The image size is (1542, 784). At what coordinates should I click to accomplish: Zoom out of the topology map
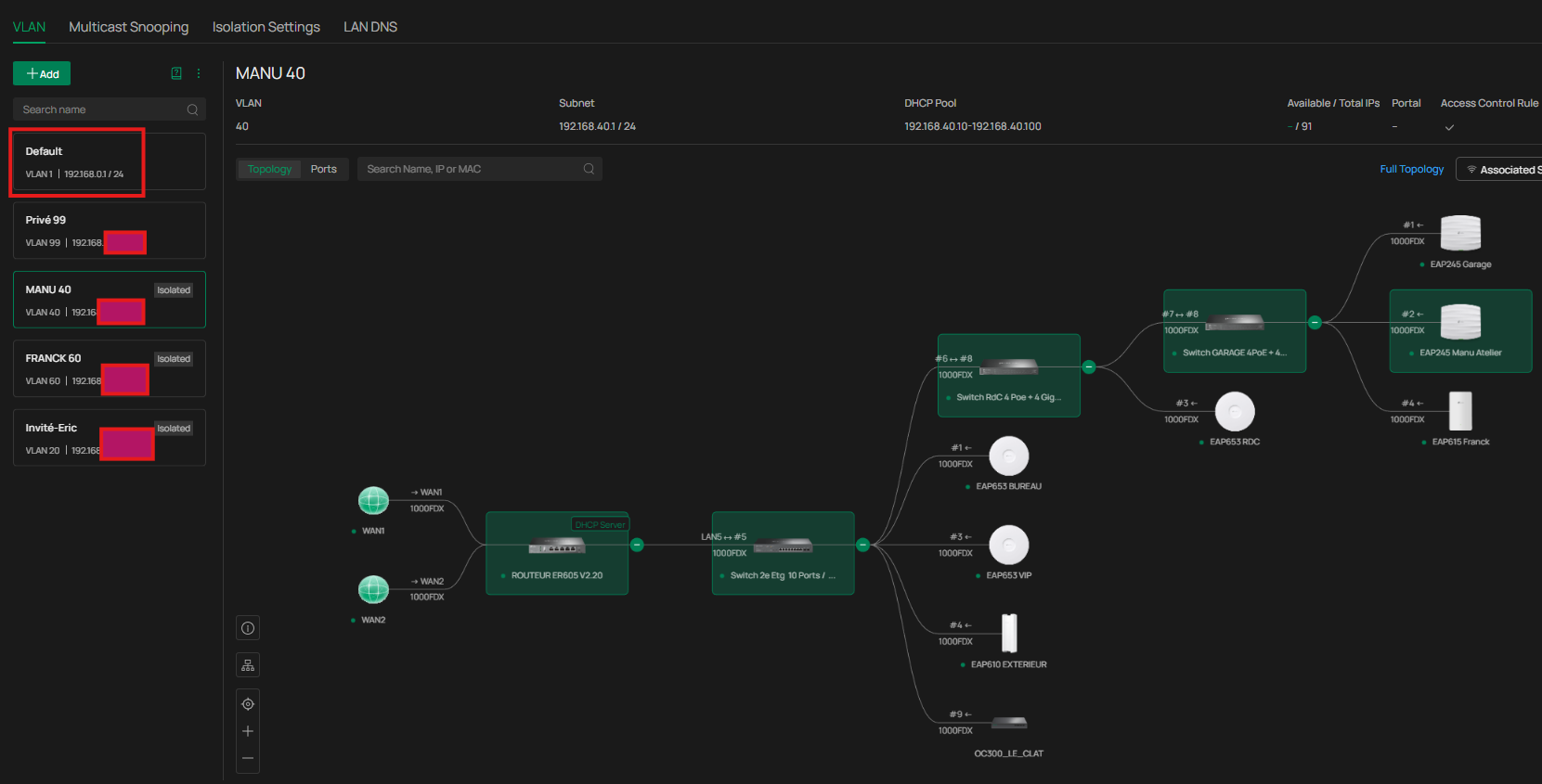click(x=248, y=758)
